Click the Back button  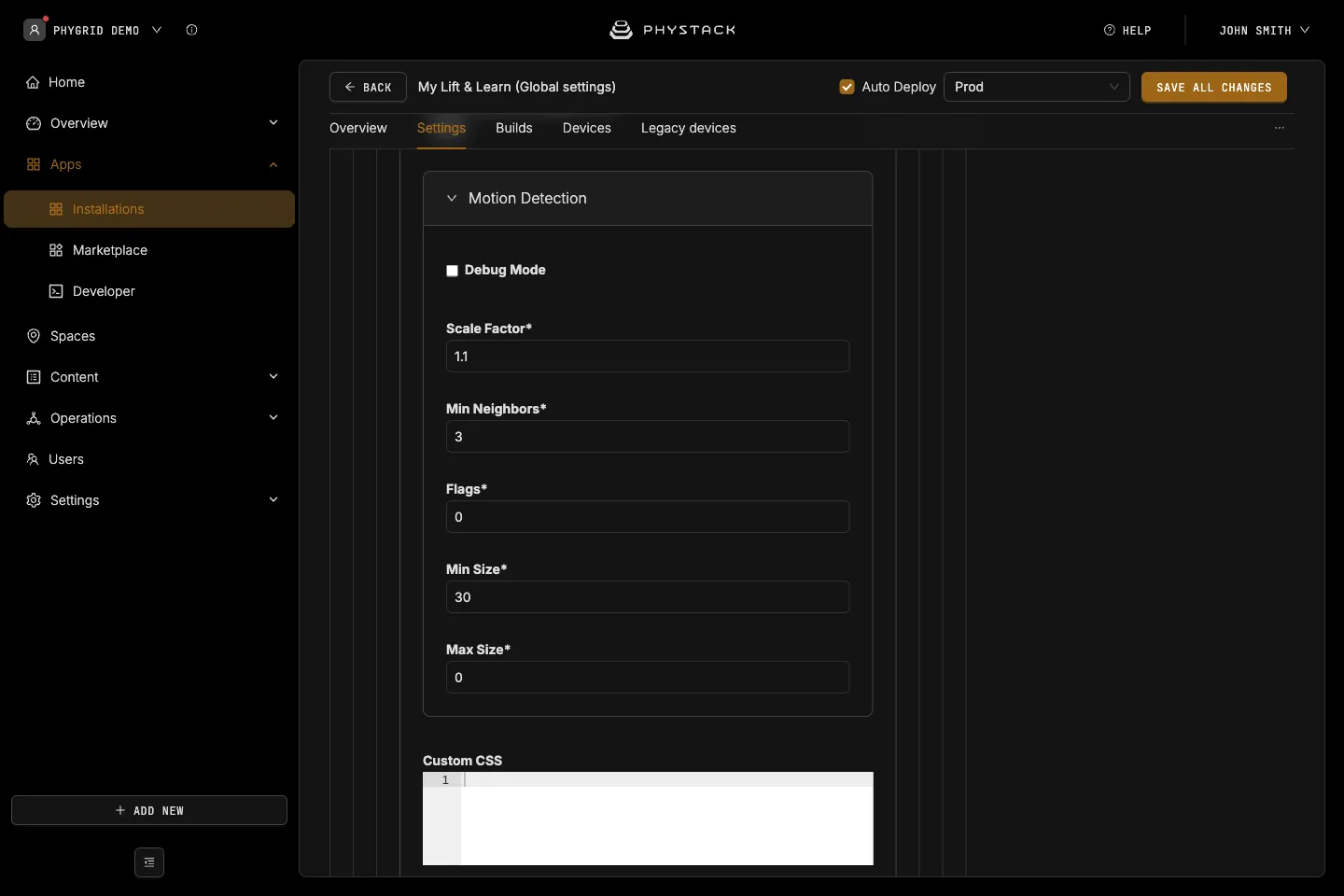tap(368, 87)
